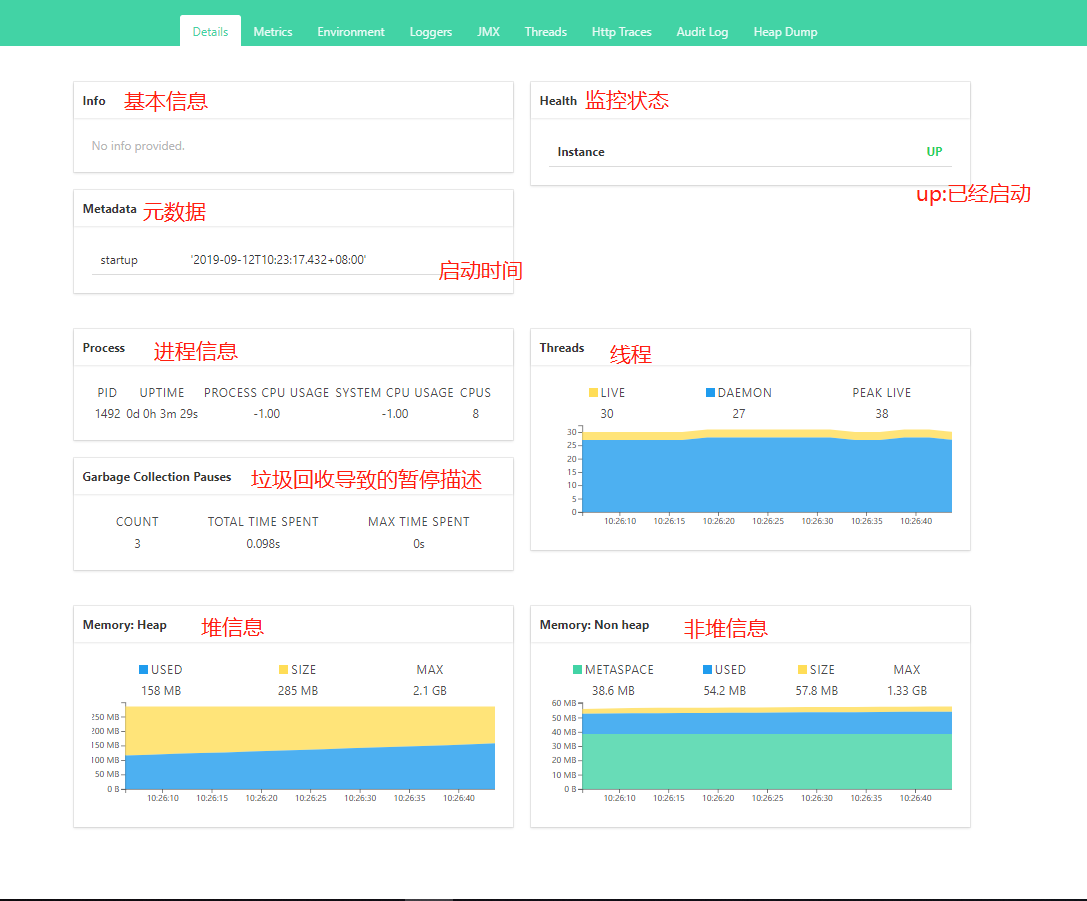Click the yellow SIZE swatch in Heap memory
This screenshot has height=901, width=1087.
(x=283, y=670)
